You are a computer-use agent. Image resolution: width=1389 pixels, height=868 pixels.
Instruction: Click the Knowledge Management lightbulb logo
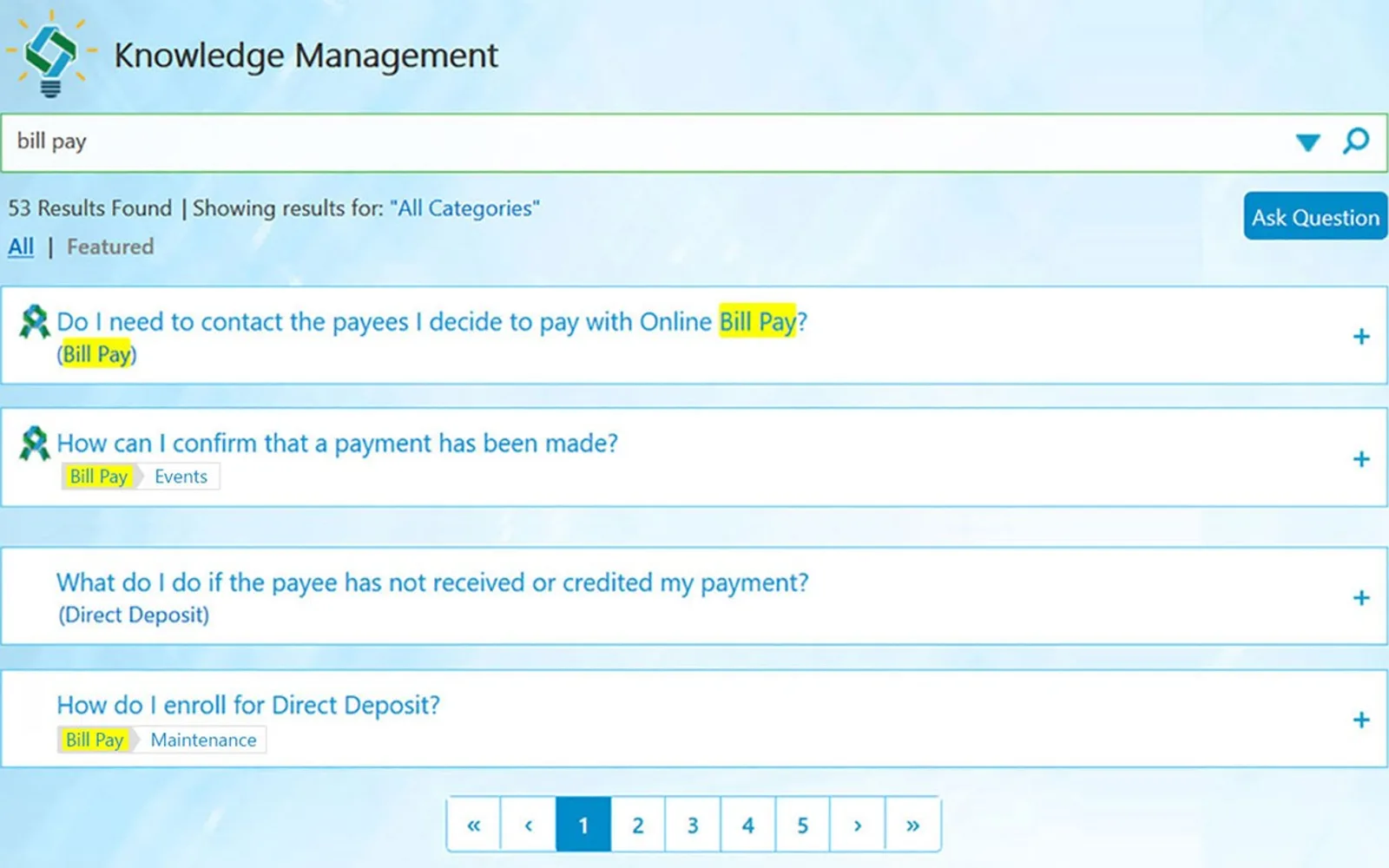(x=51, y=54)
